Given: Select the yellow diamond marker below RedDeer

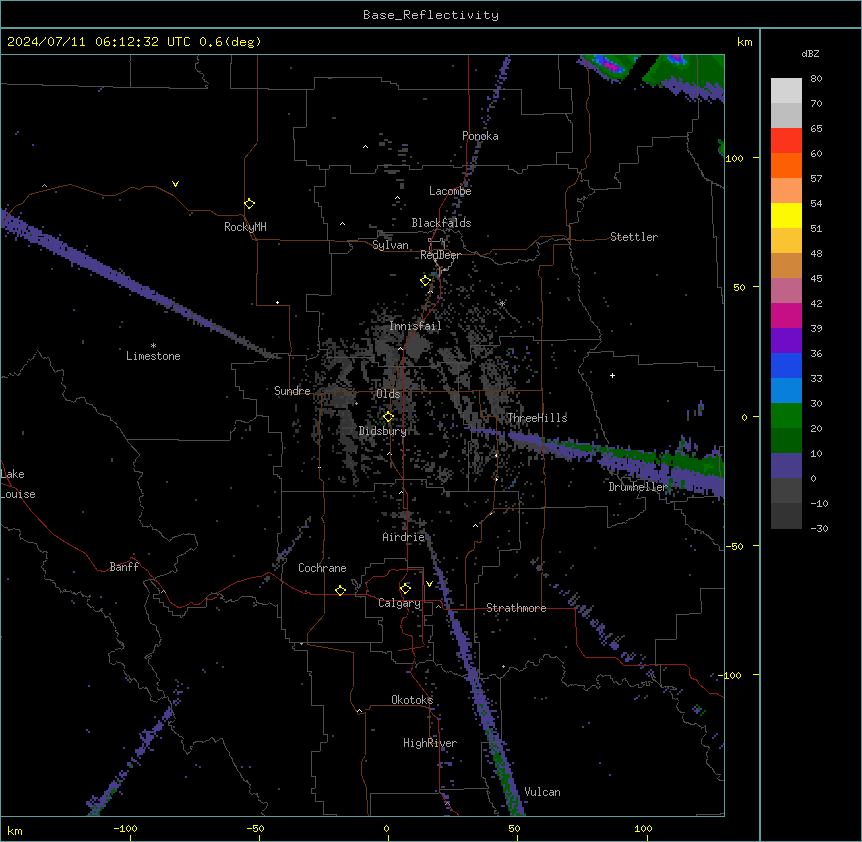Looking at the screenshot, I should pos(426,281).
